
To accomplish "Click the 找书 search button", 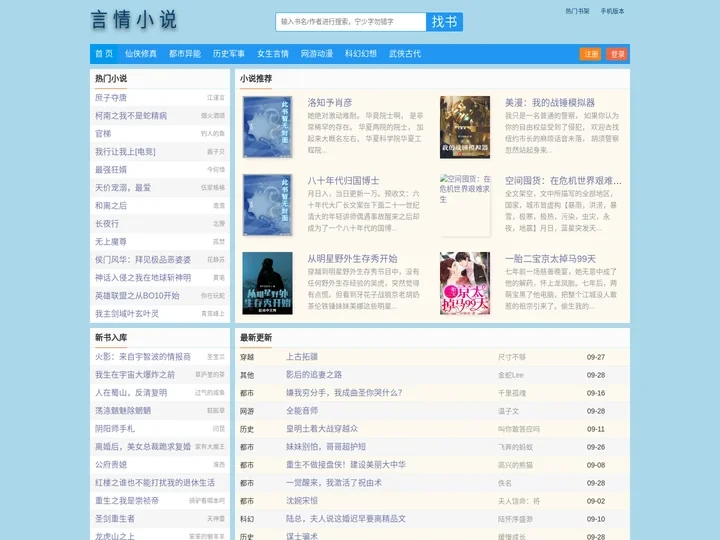I will (444, 22).
